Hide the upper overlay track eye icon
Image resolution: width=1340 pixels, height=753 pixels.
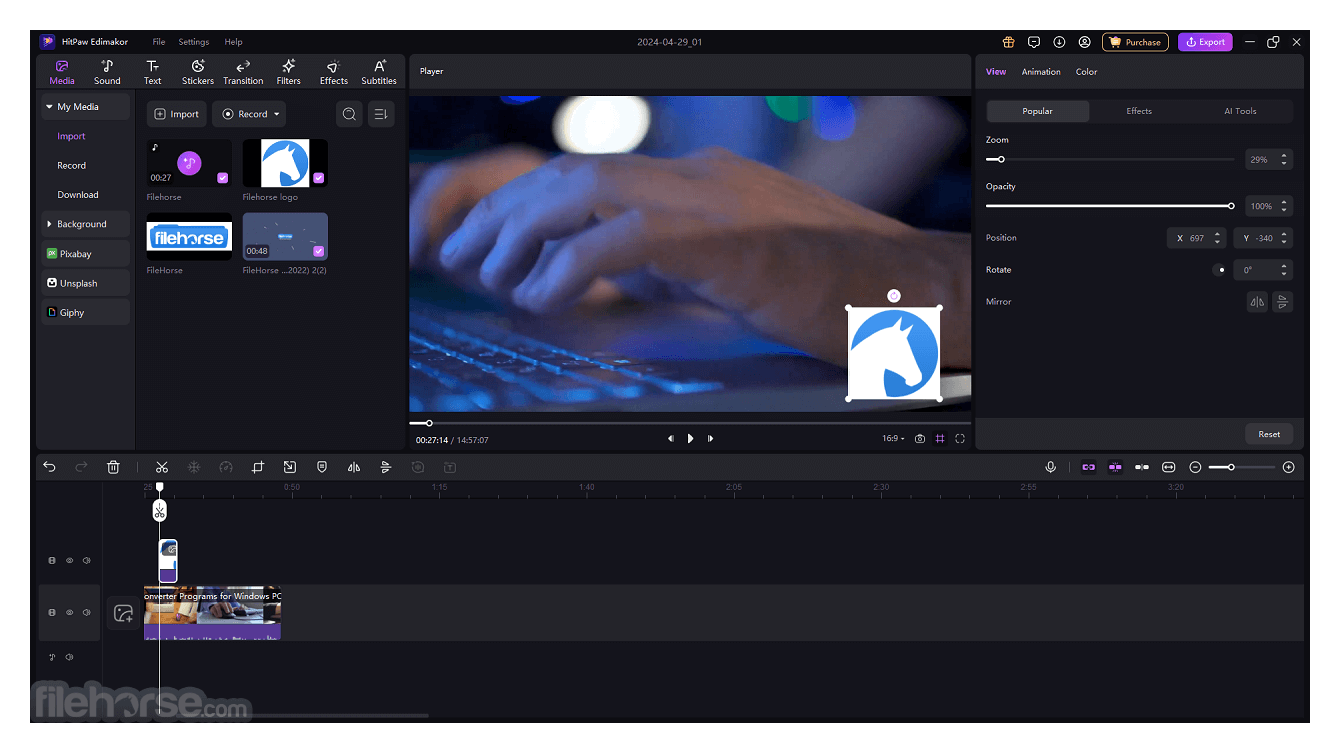point(70,560)
